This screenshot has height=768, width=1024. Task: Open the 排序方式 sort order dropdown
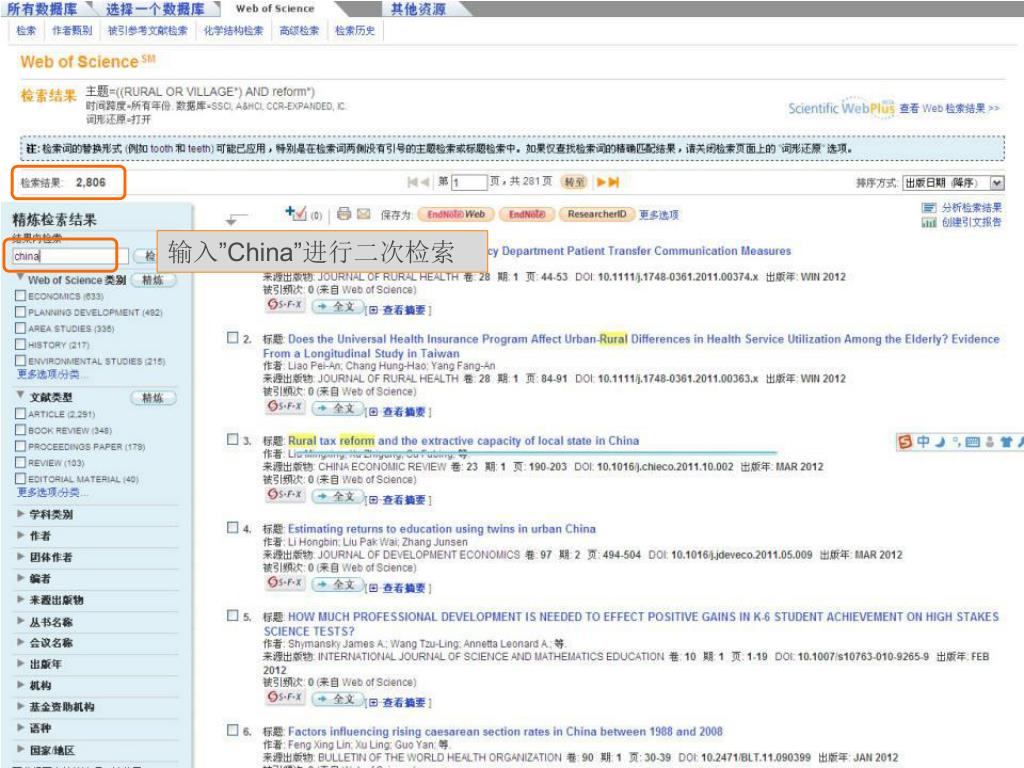953,183
